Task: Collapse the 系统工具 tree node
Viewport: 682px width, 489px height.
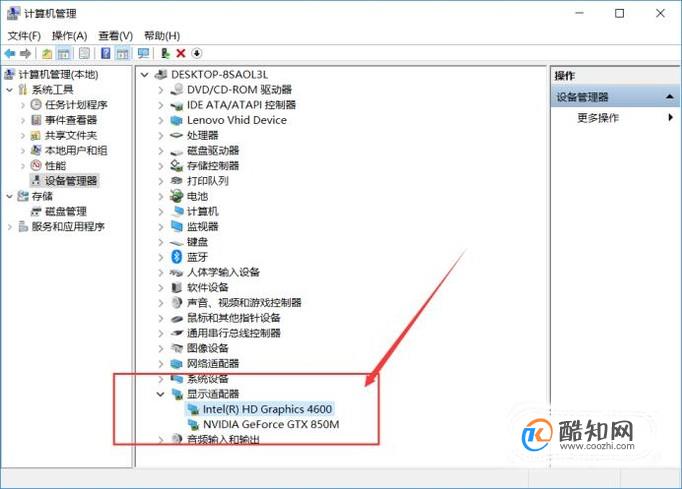Action: [10, 90]
